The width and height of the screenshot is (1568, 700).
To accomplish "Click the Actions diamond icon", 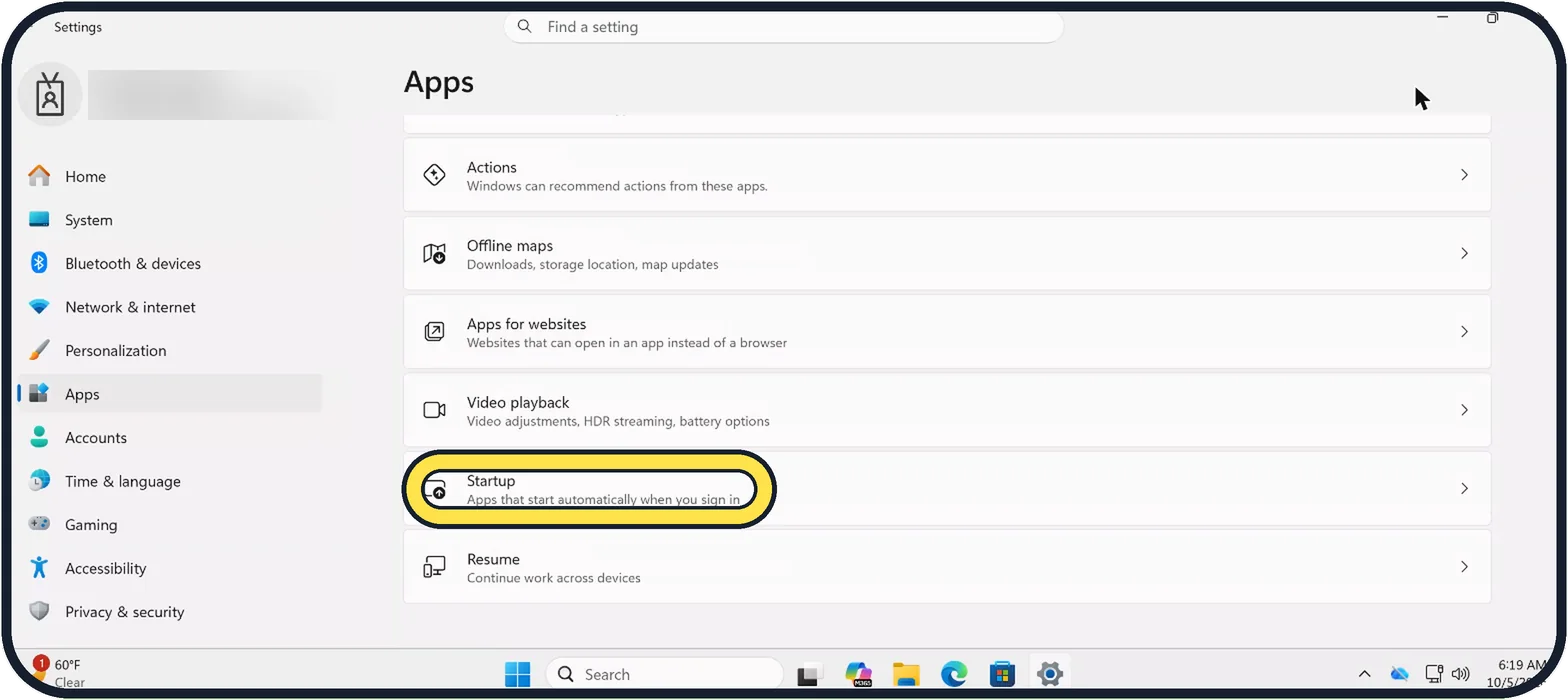I will point(434,175).
